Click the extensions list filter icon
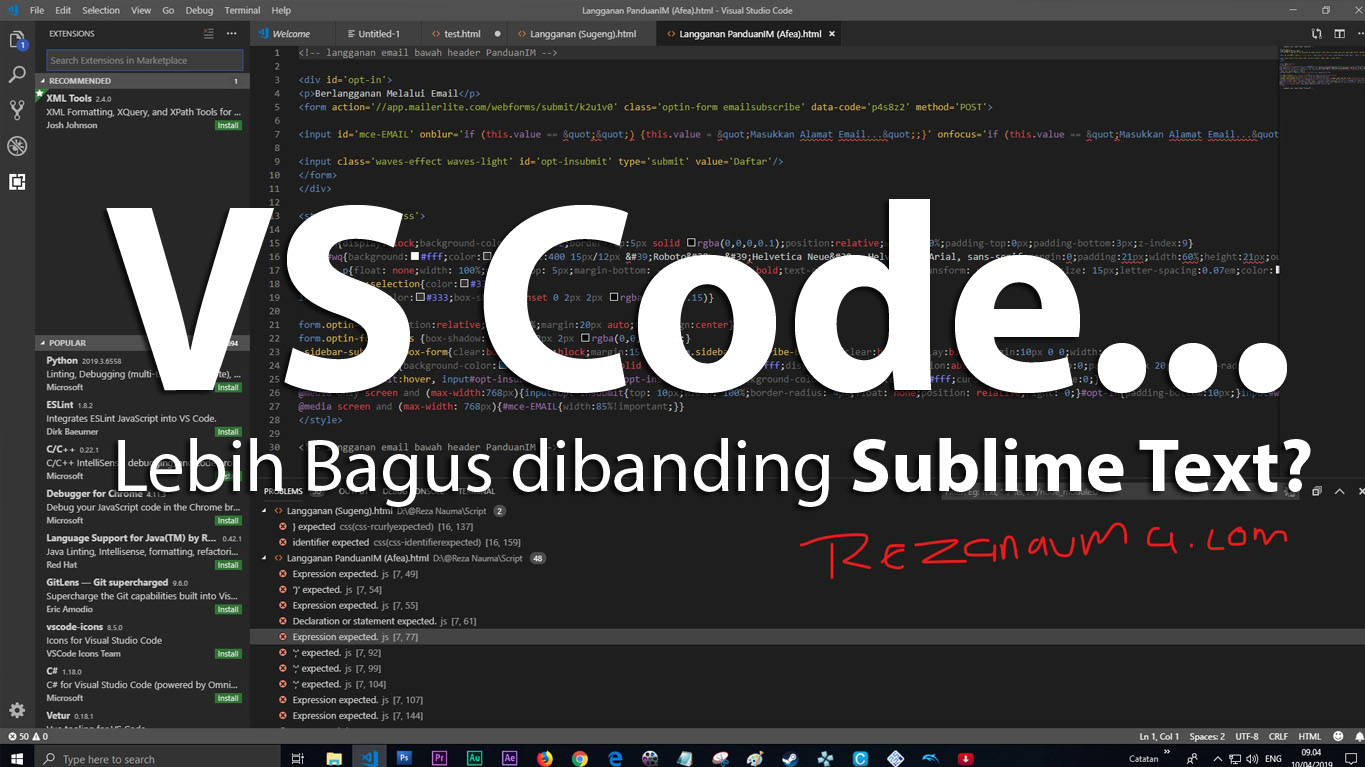This screenshot has height=767, width=1365. 208,33
